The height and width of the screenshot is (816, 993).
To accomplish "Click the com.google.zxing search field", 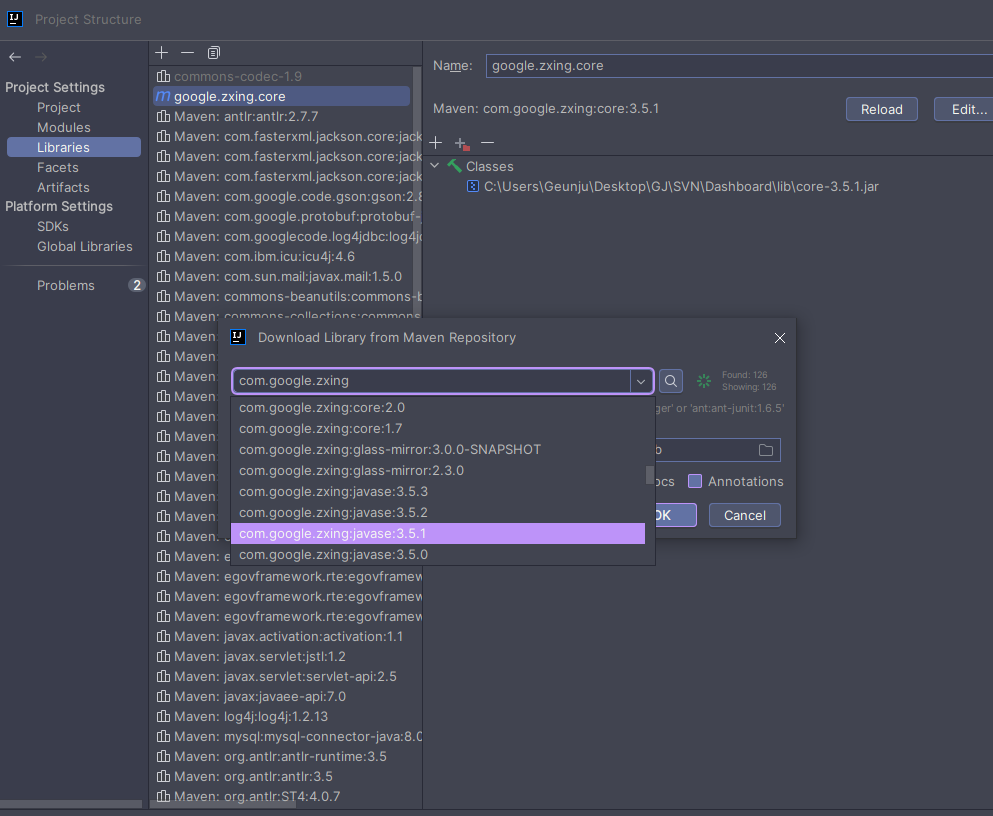I will click(432, 381).
